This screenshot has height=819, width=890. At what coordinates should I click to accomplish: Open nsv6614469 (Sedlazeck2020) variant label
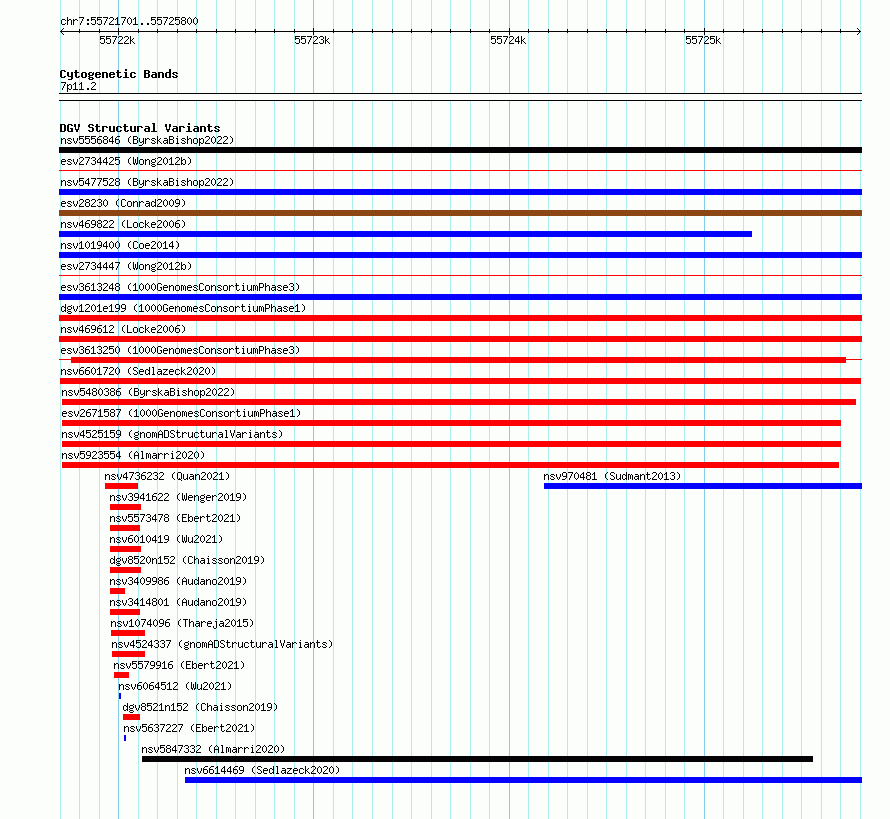point(262,770)
